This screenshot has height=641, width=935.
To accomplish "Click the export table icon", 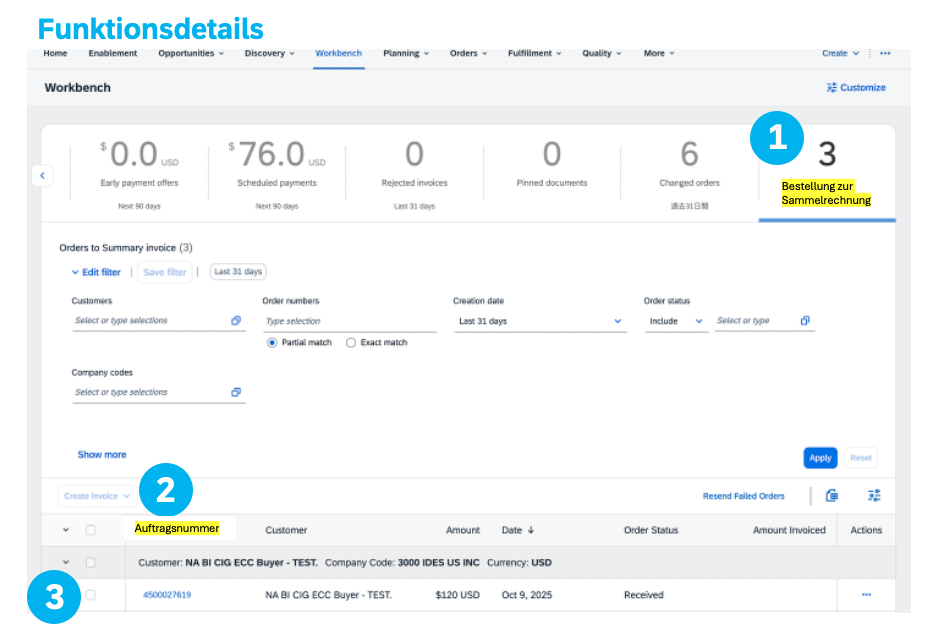I will [x=832, y=496].
